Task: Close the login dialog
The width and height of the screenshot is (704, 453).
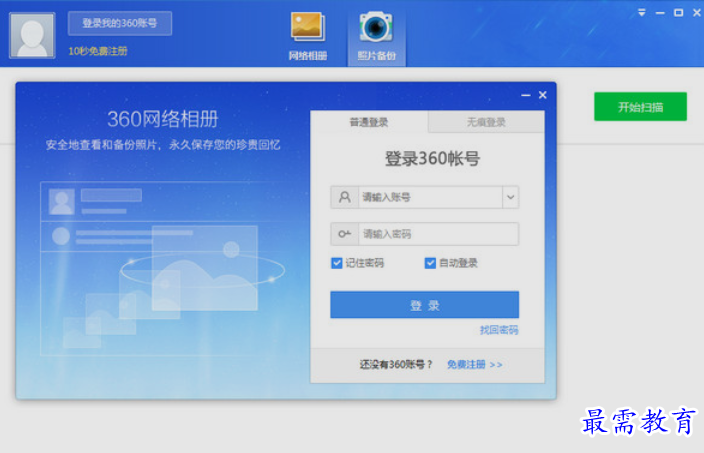Action: tap(542, 95)
